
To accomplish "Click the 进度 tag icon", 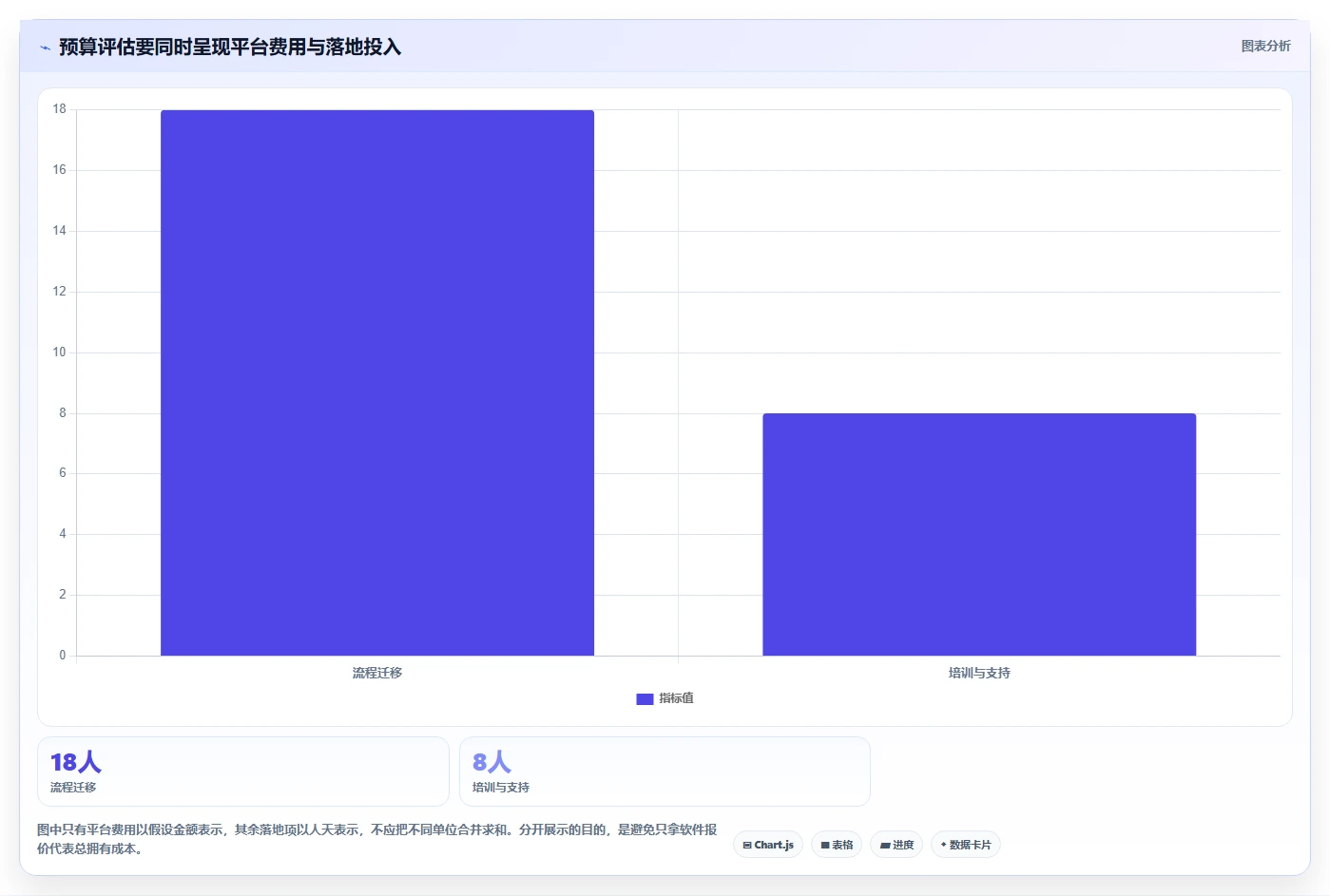I will click(884, 845).
